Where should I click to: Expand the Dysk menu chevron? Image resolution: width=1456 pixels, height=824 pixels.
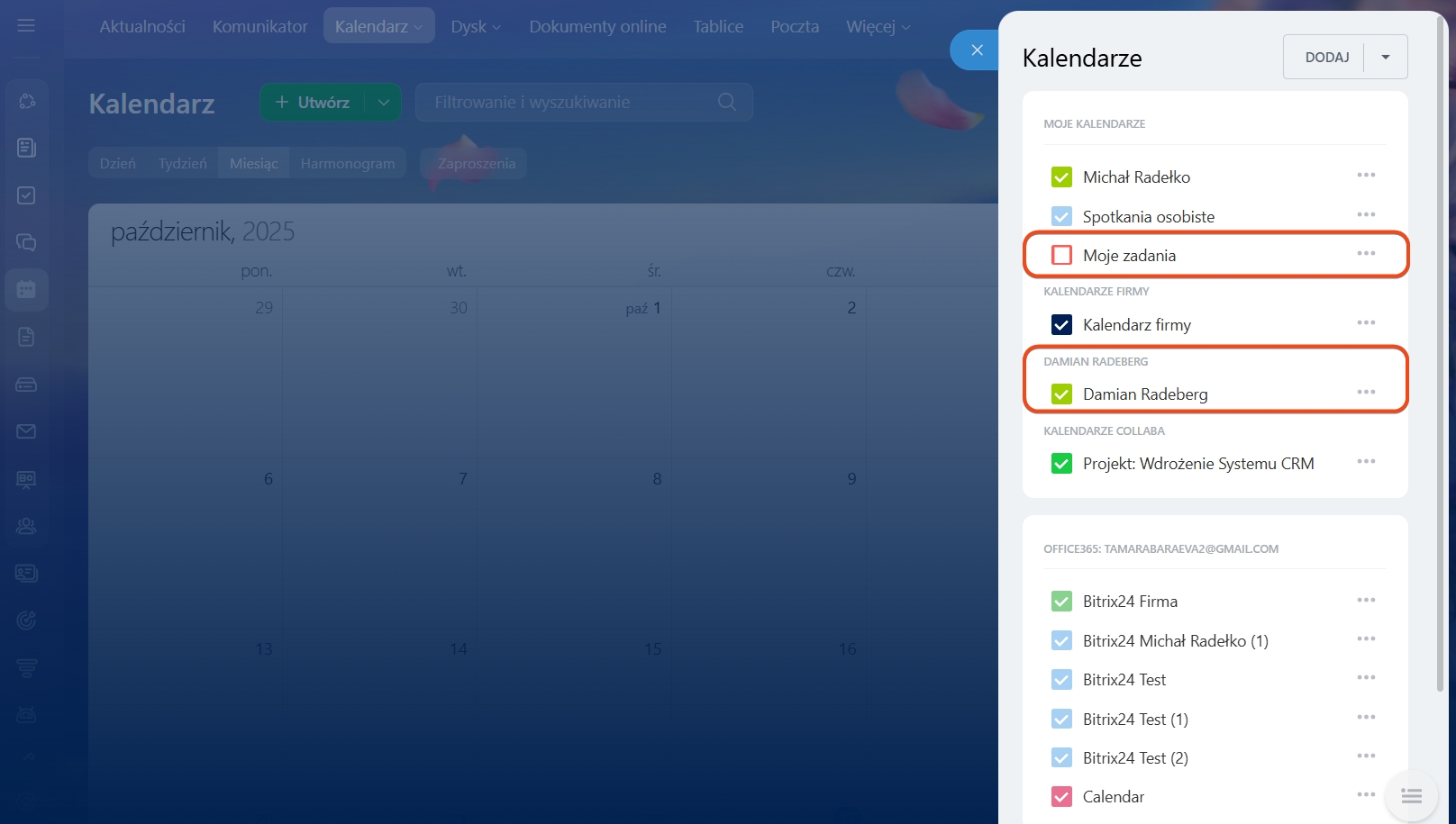[x=496, y=28]
